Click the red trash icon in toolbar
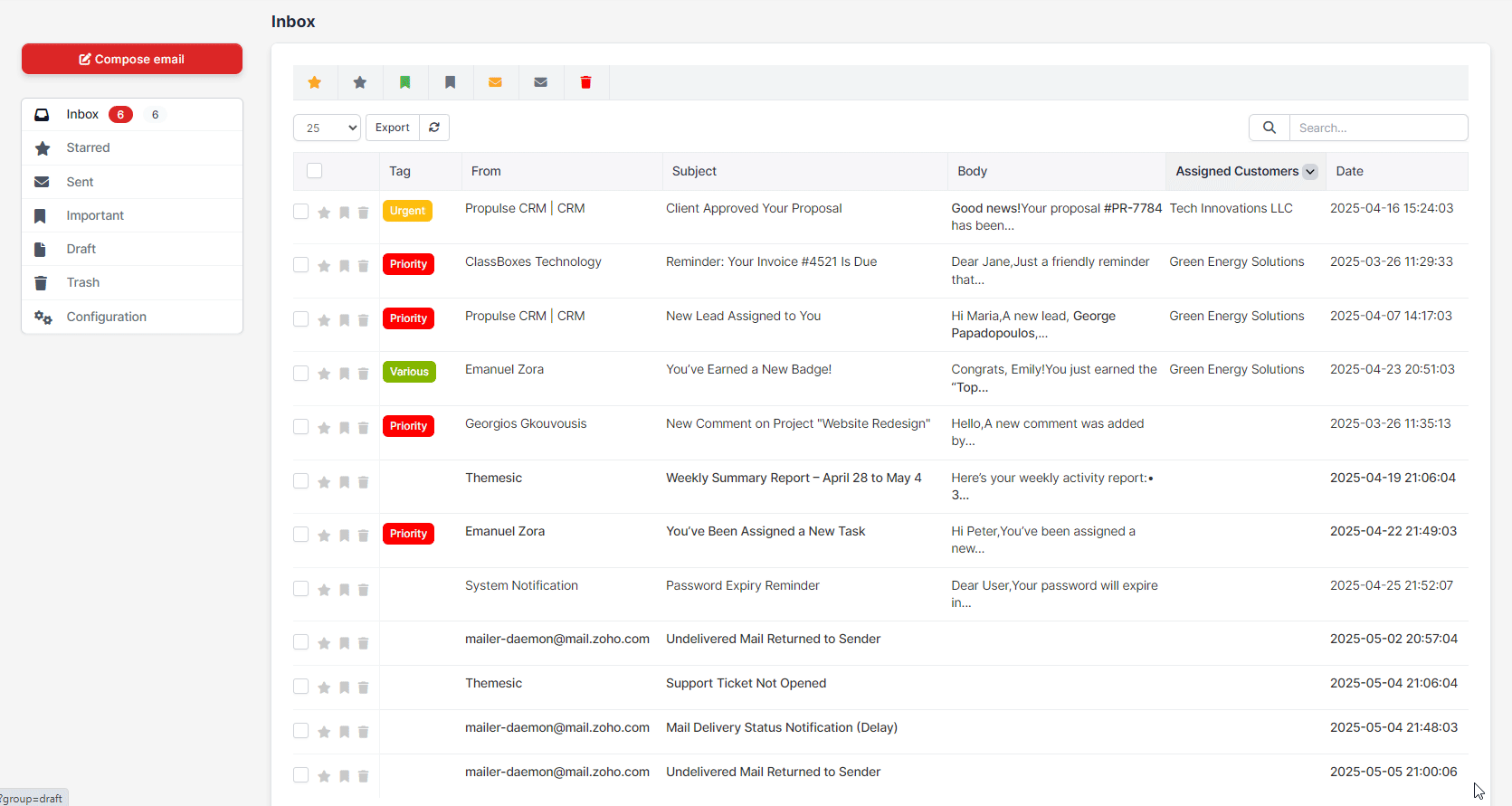 [585, 82]
